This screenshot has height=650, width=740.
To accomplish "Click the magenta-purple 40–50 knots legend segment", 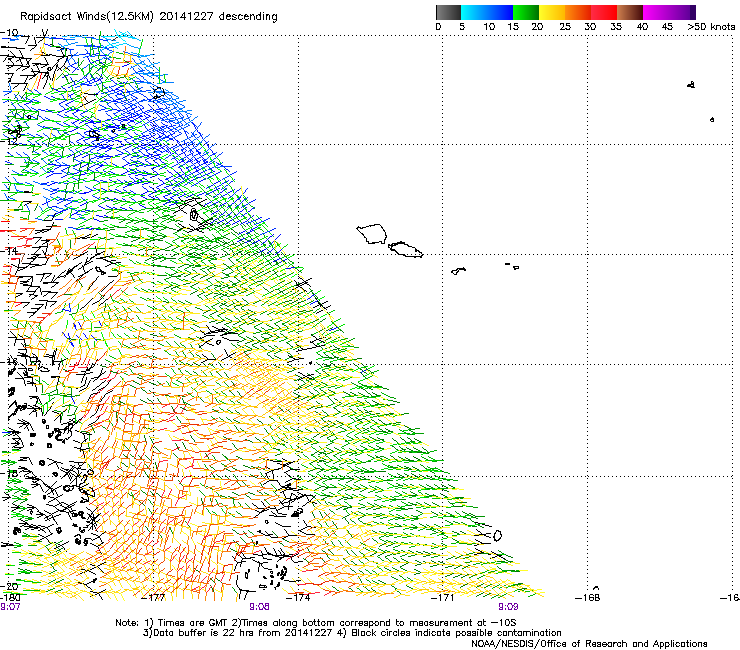I will 669,12.
